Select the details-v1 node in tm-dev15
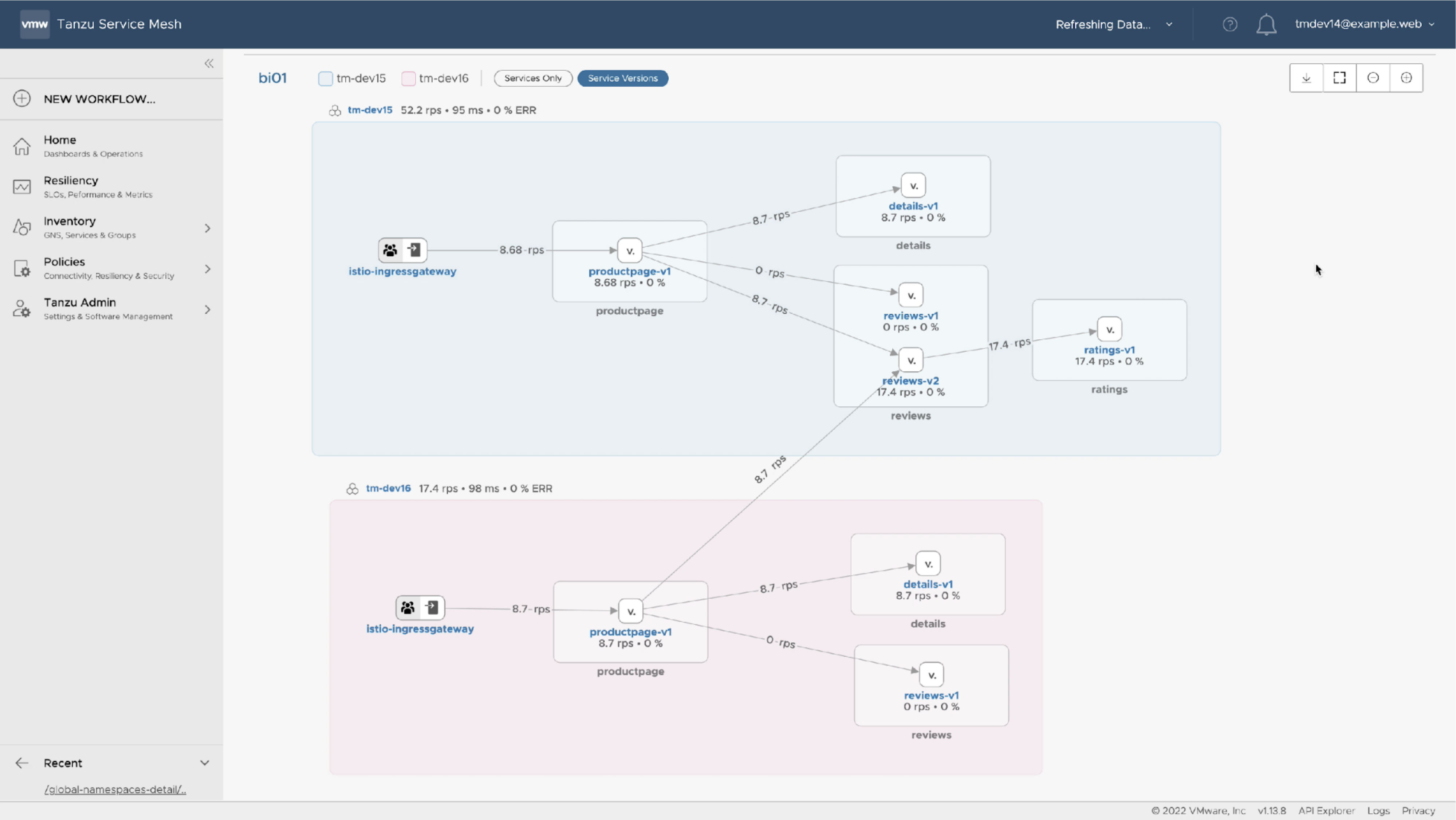Viewport: 1456px width, 820px height. tap(913, 185)
